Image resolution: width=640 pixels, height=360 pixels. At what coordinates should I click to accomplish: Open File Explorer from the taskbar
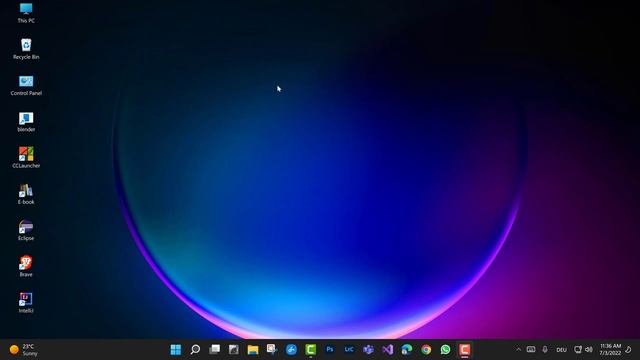pyautogui.click(x=253, y=349)
